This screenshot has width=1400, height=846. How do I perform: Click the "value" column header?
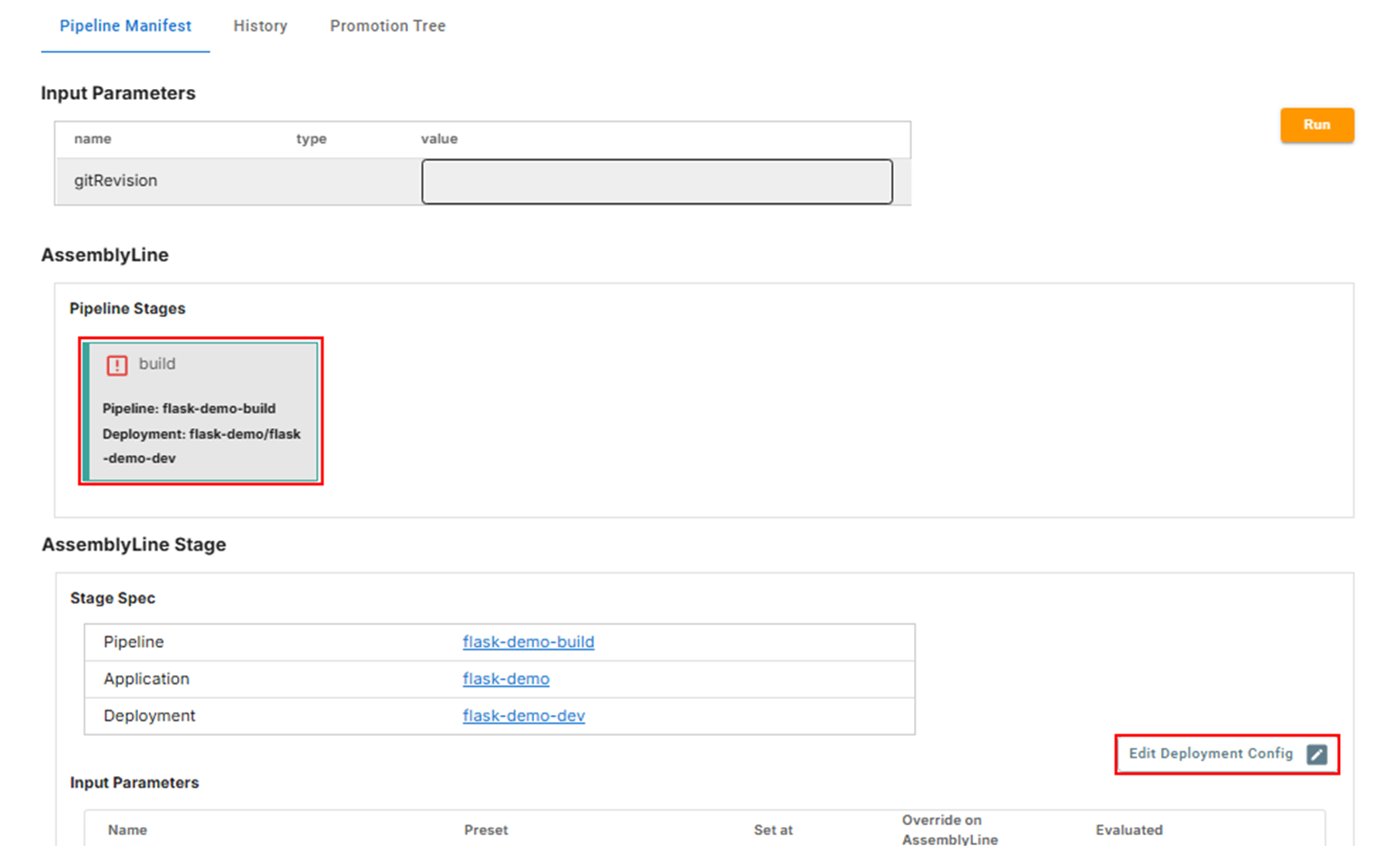tap(439, 139)
